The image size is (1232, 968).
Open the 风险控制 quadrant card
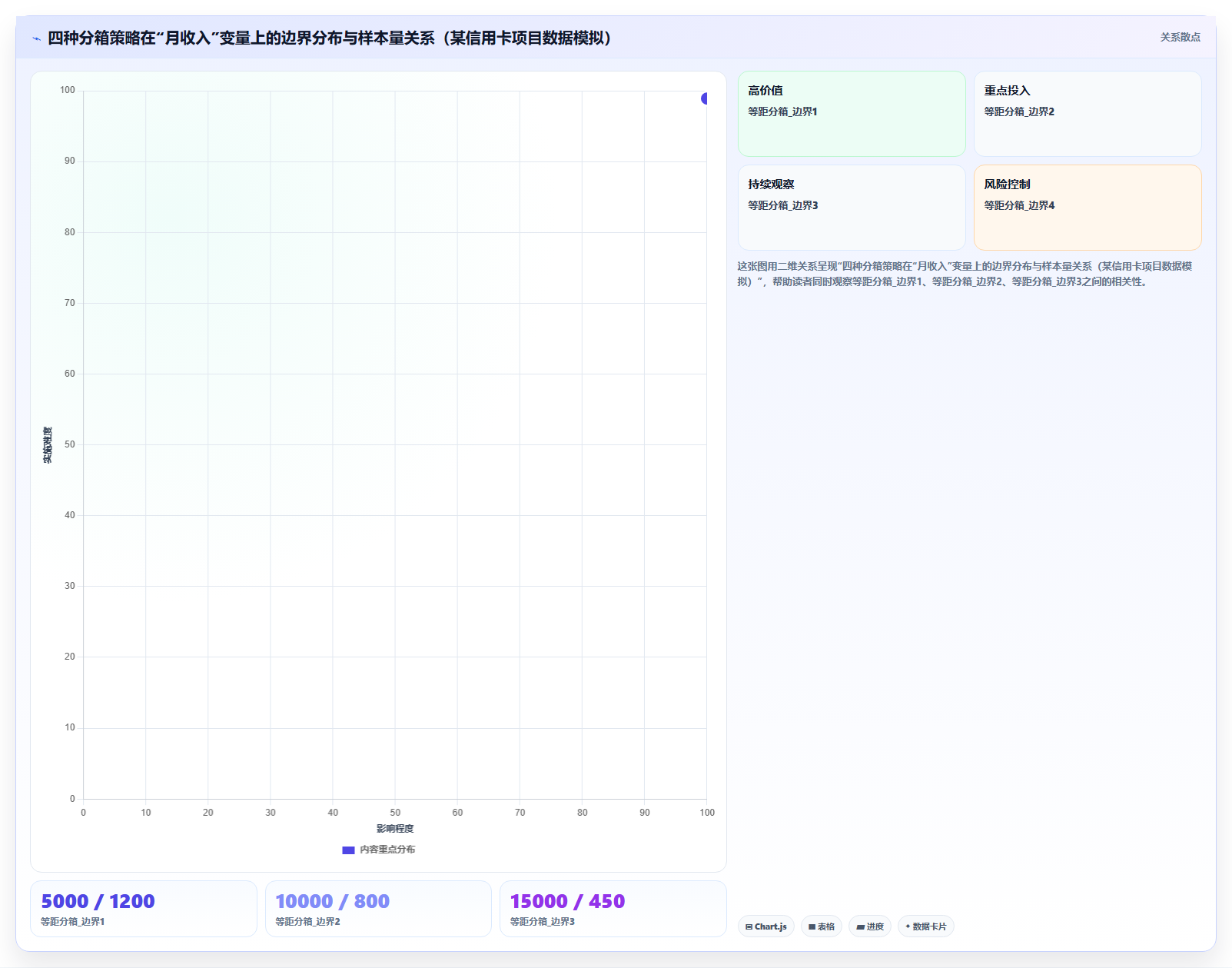click(1088, 208)
